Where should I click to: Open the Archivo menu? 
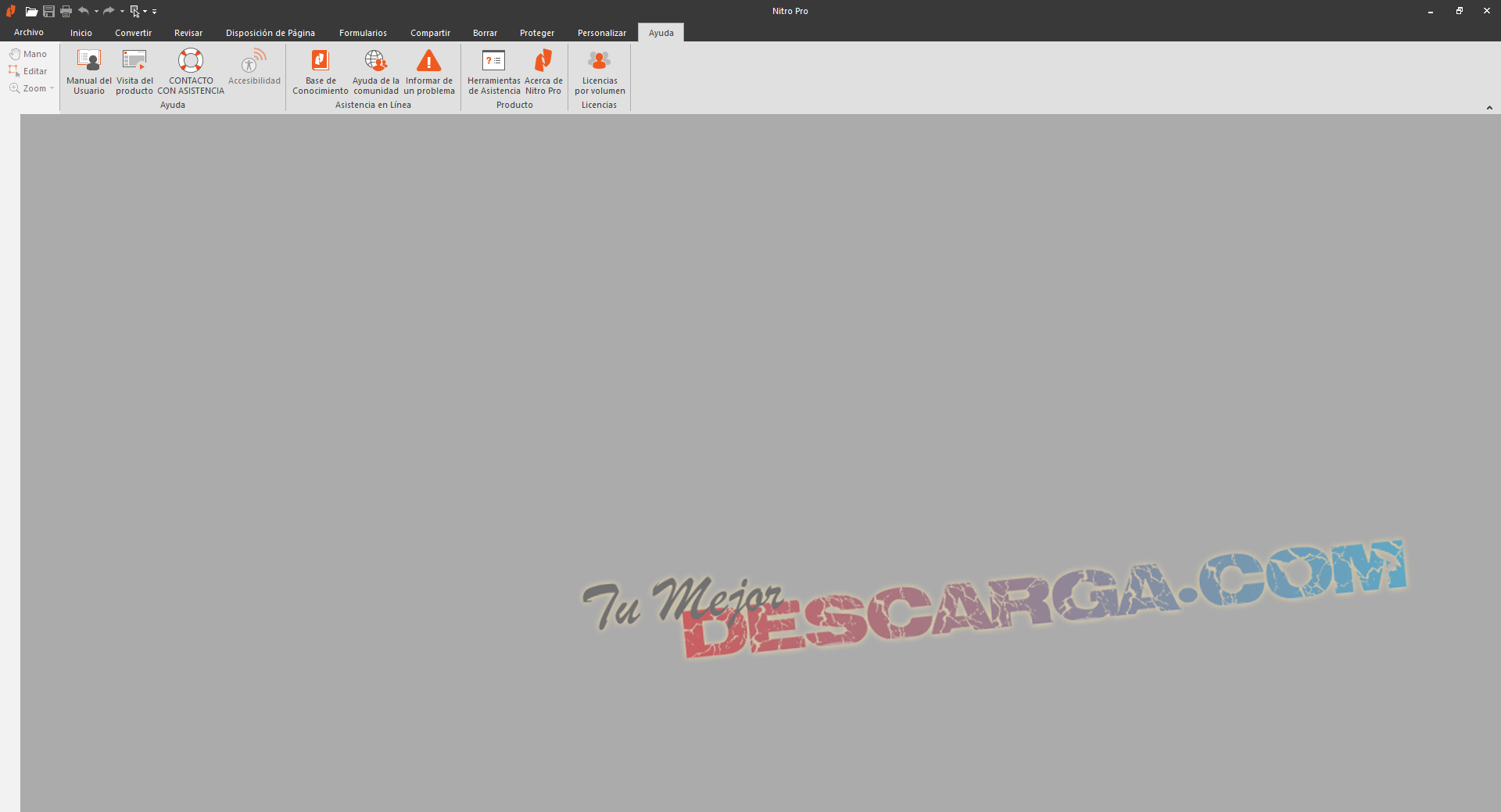(x=29, y=32)
